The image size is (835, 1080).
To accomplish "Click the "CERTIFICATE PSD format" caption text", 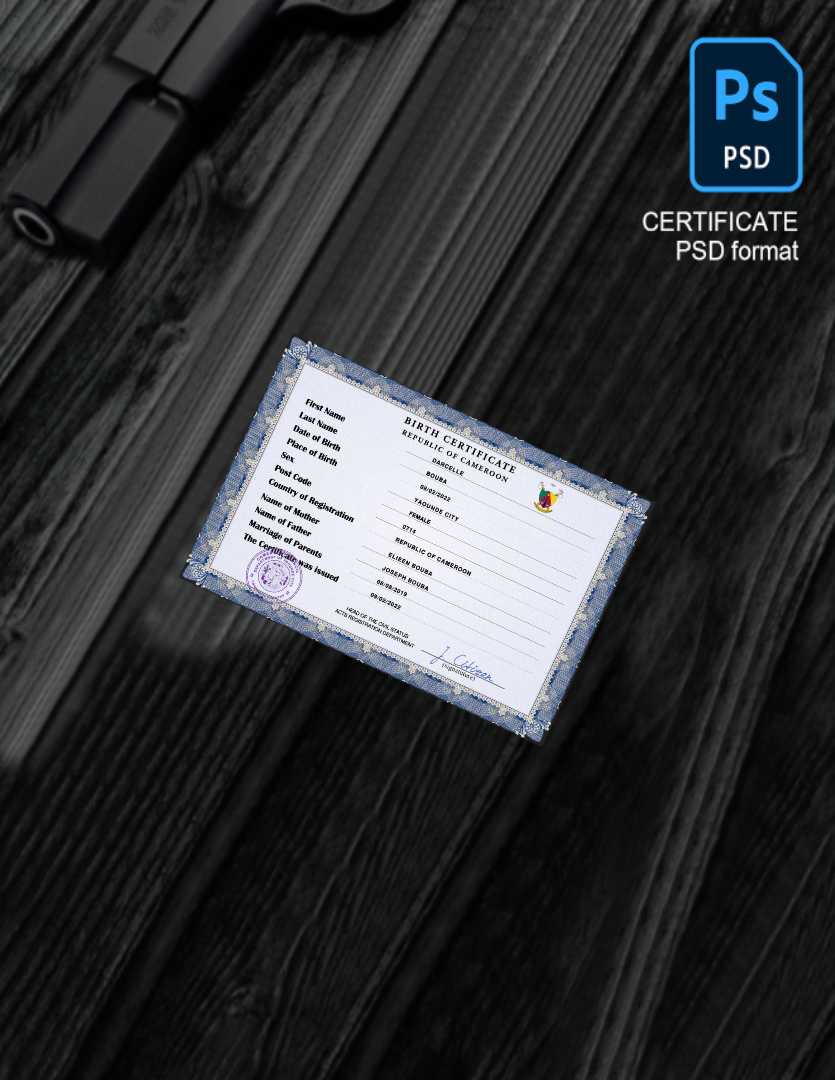I will pos(719,236).
